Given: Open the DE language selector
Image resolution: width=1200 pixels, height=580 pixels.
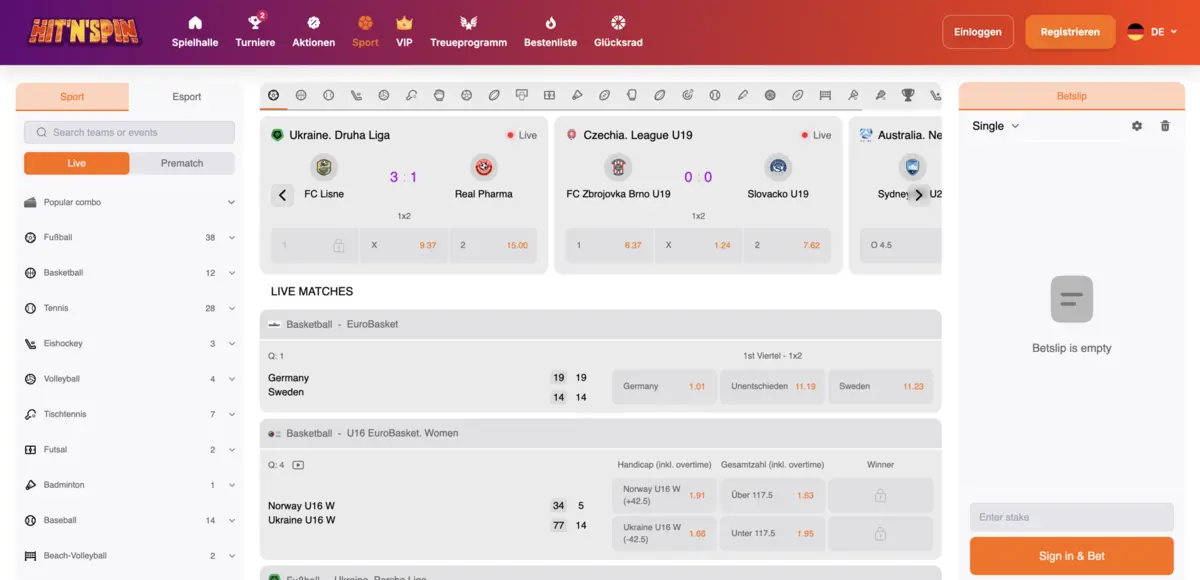Looking at the screenshot, I should coord(1152,32).
